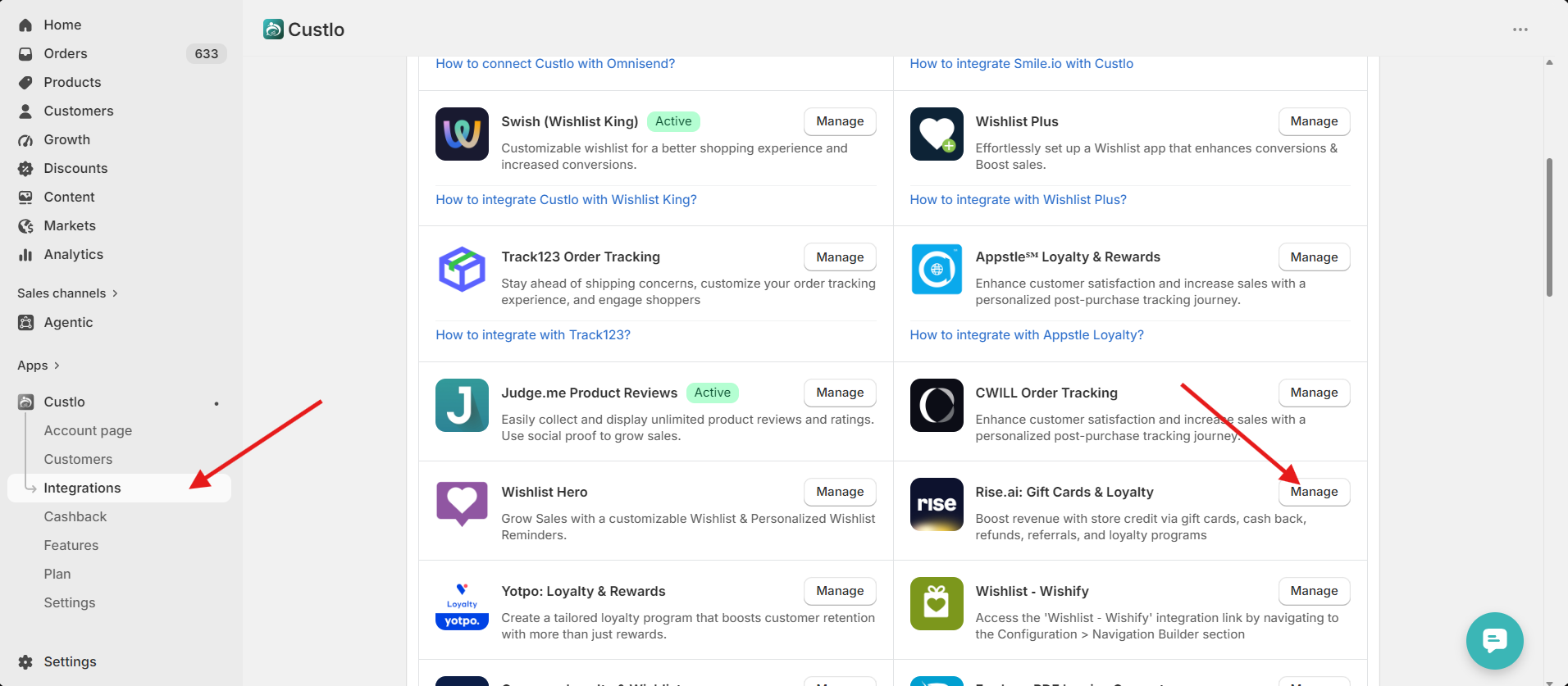Click the Settings gear icon at bottom

click(x=25, y=662)
